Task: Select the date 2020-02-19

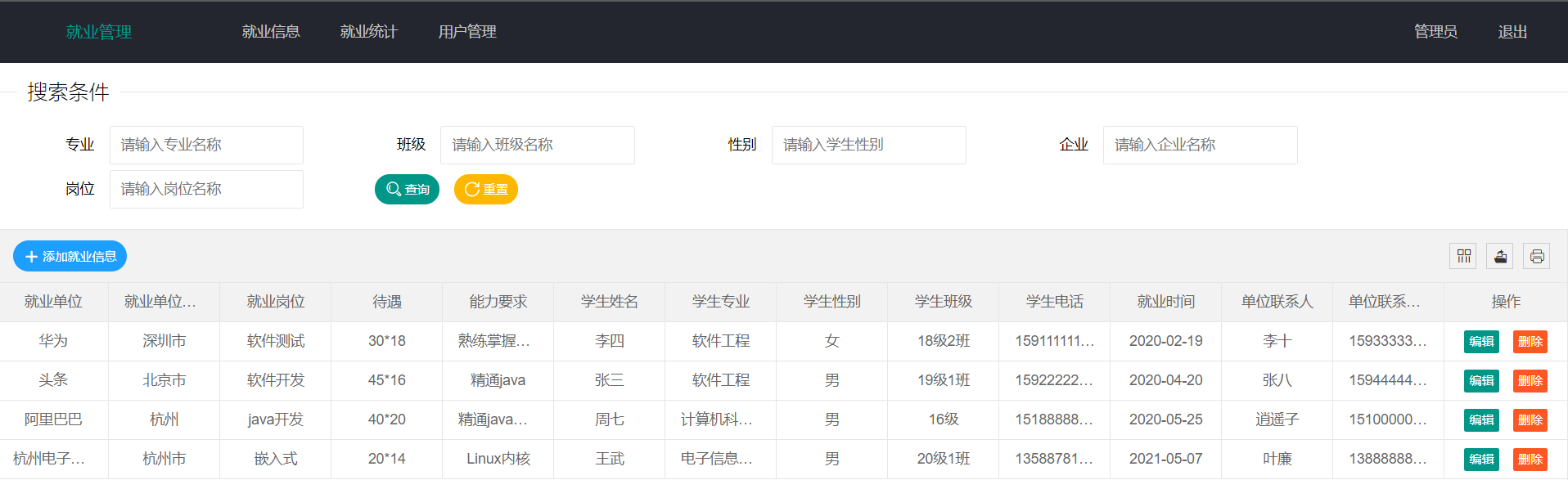Action: (1166, 341)
